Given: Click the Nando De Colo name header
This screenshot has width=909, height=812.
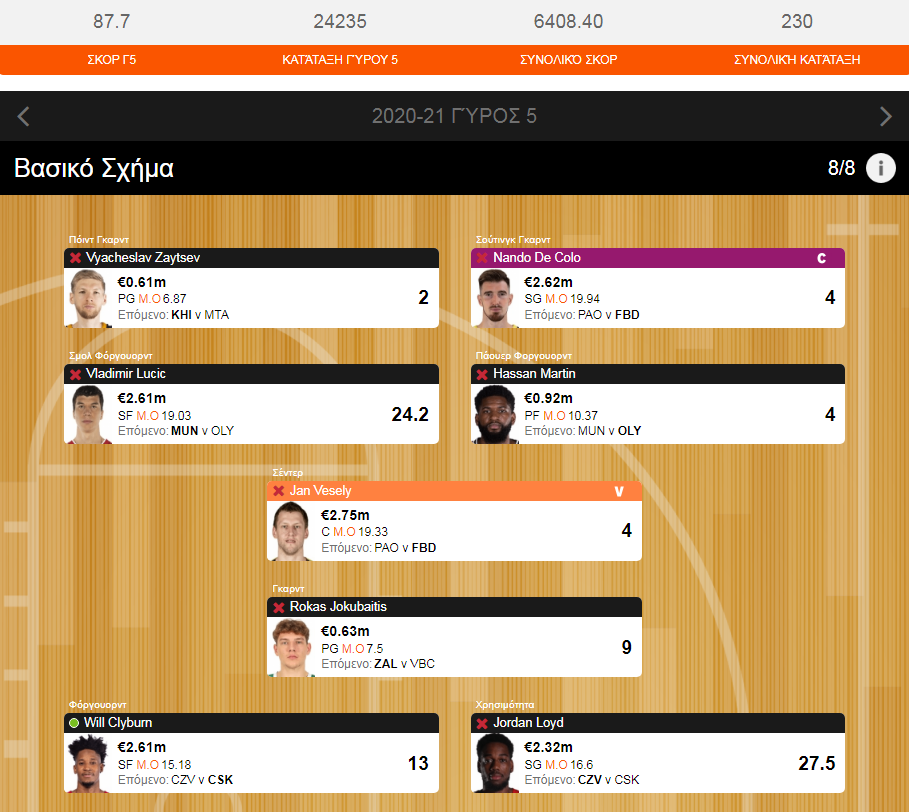Looking at the screenshot, I should click(537, 257).
